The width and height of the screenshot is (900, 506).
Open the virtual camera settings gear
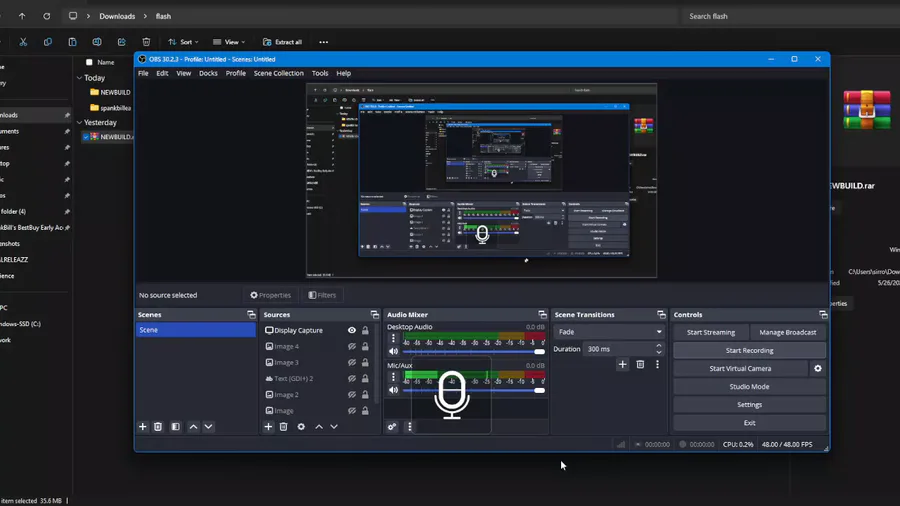coord(818,368)
